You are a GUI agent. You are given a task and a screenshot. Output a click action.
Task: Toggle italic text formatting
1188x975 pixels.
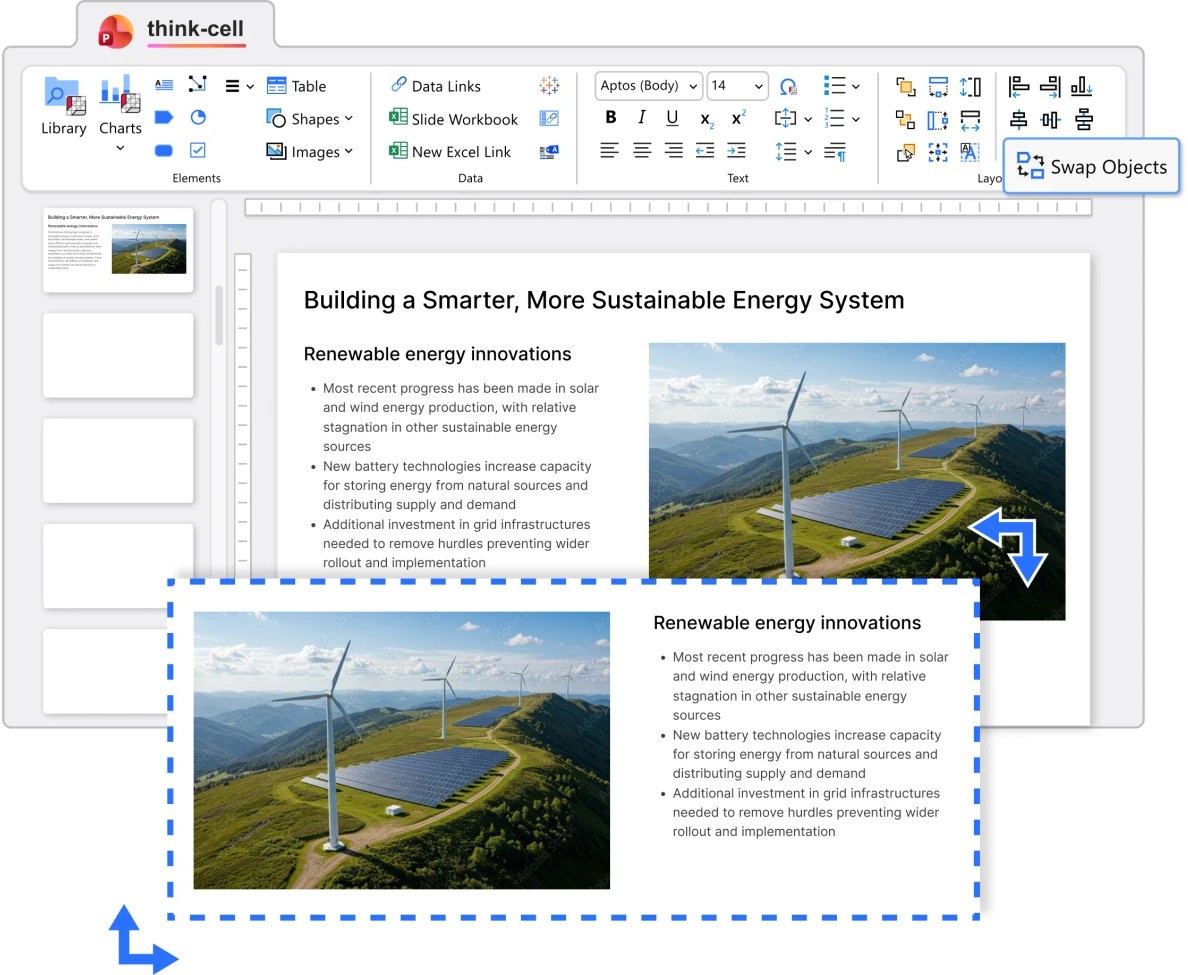pyautogui.click(x=642, y=118)
